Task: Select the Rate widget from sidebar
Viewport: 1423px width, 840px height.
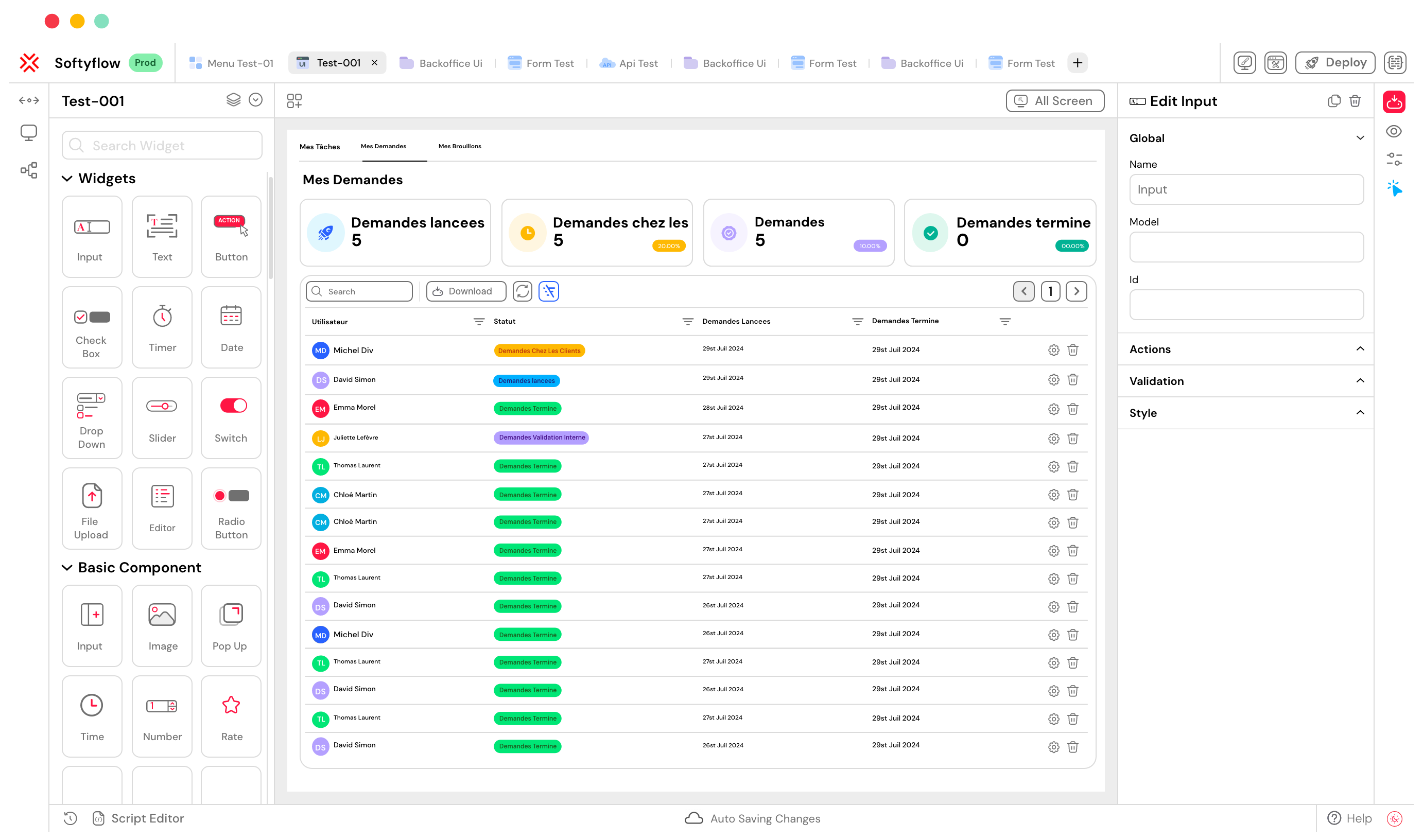Action: (x=232, y=715)
